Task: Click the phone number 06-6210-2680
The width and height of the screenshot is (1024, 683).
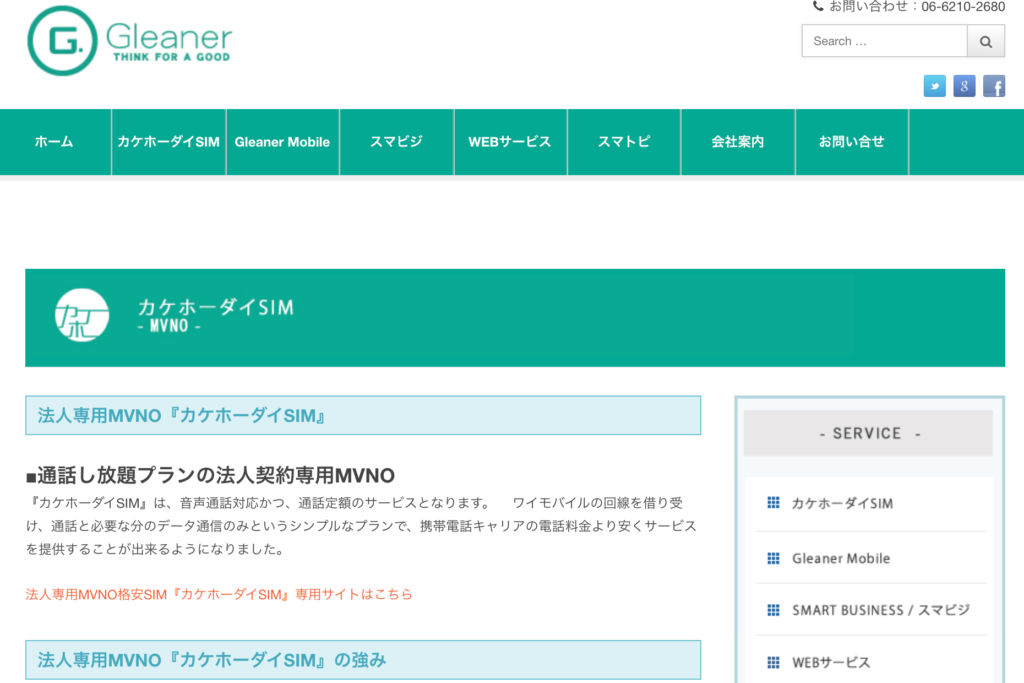Action: (x=963, y=7)
